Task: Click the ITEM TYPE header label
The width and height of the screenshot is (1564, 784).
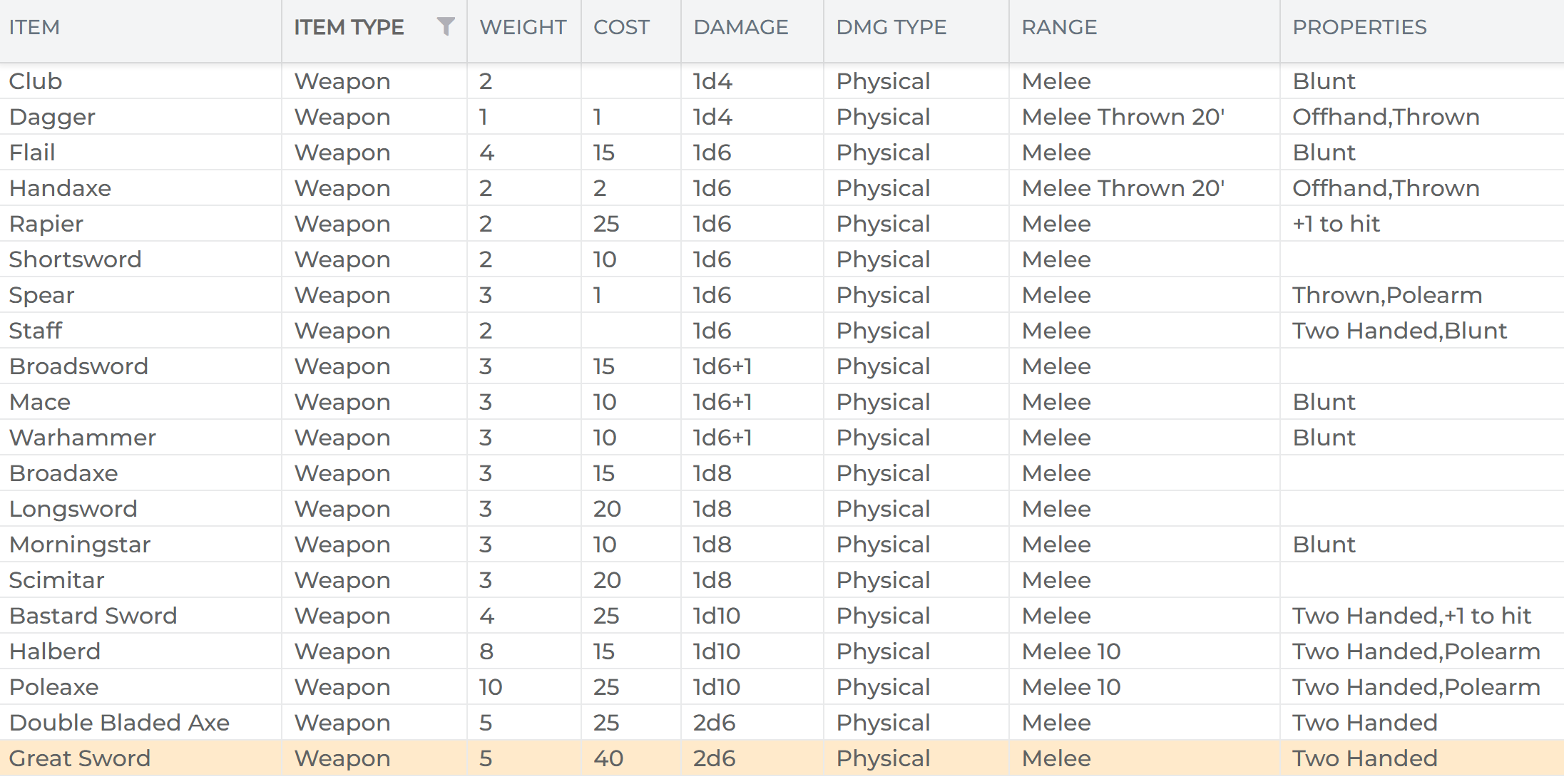Action: point(349,27)
